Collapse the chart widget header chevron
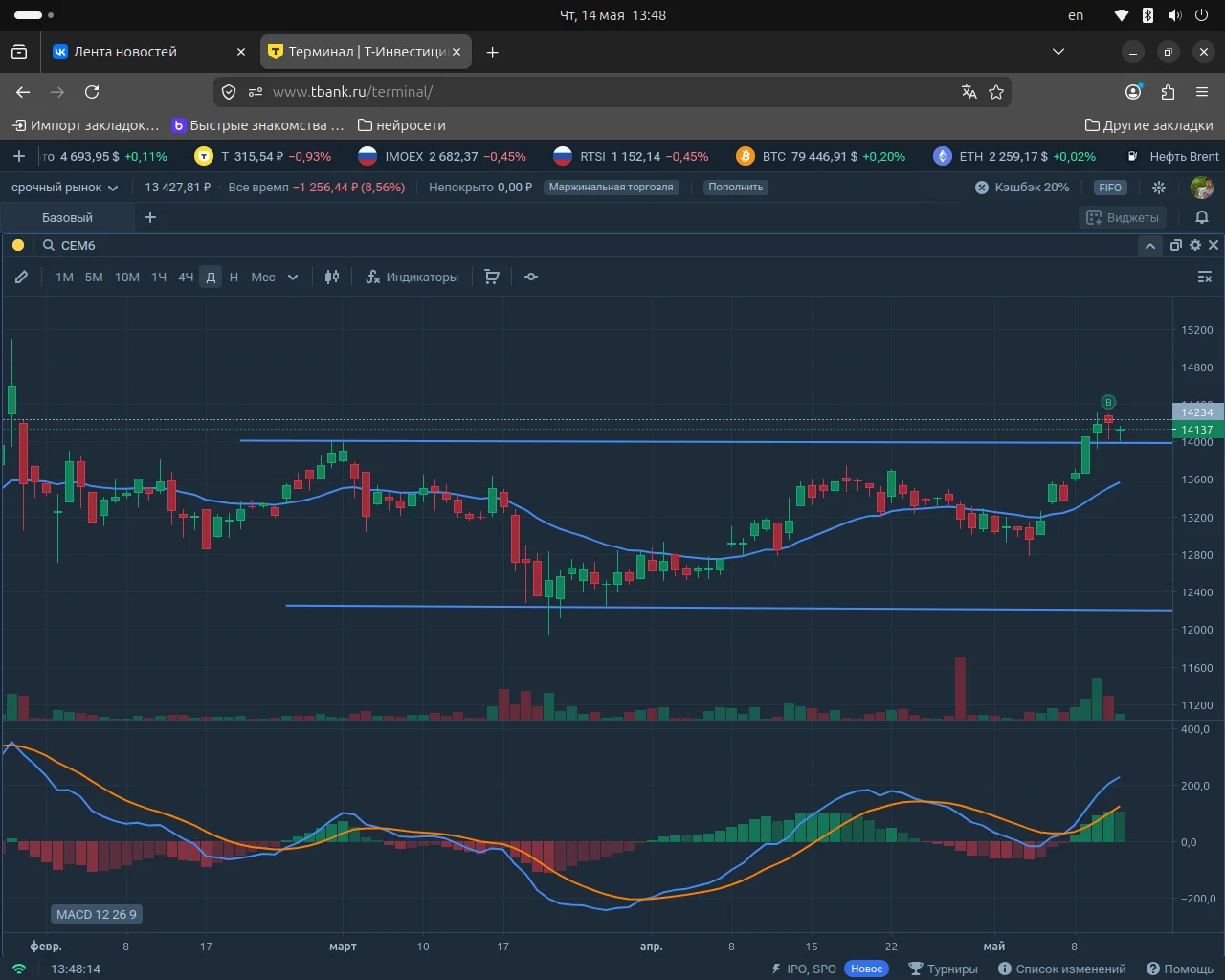This screenshot has width=1225, height=980. [1150, 246]
